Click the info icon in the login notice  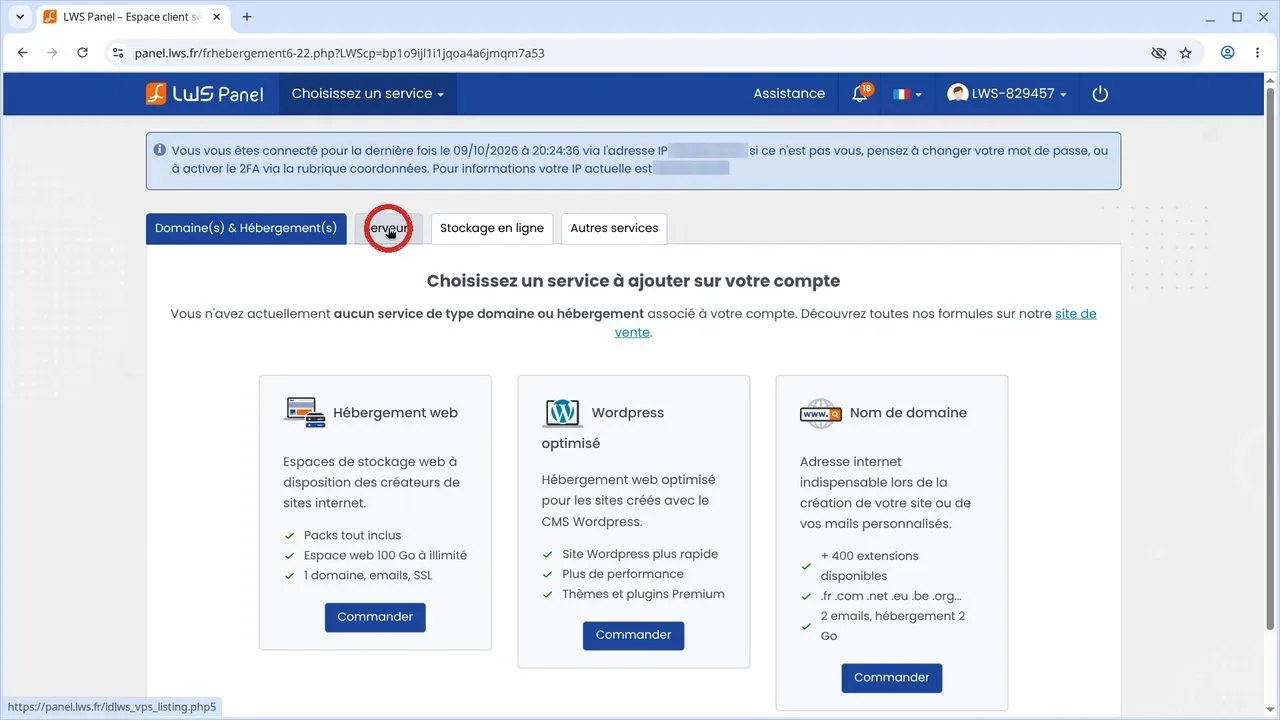(x=159, y=150)
